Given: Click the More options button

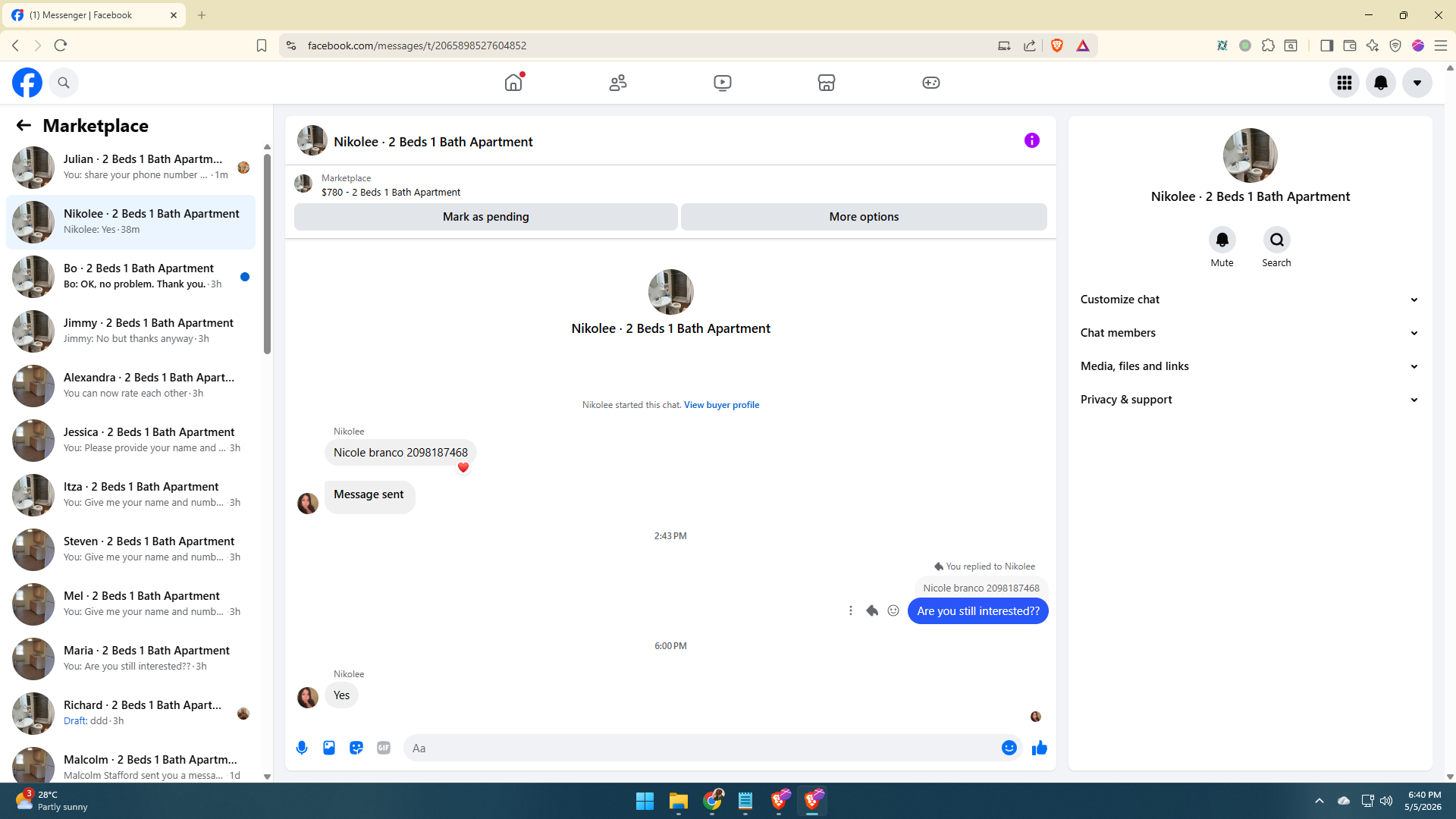Looking at the screenshot, I should point(864,217).
